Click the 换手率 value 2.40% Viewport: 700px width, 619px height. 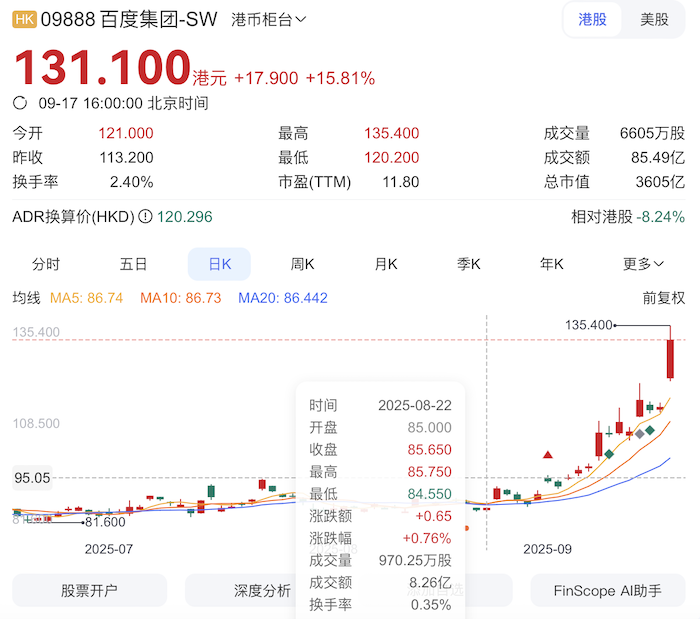(131, 182)
